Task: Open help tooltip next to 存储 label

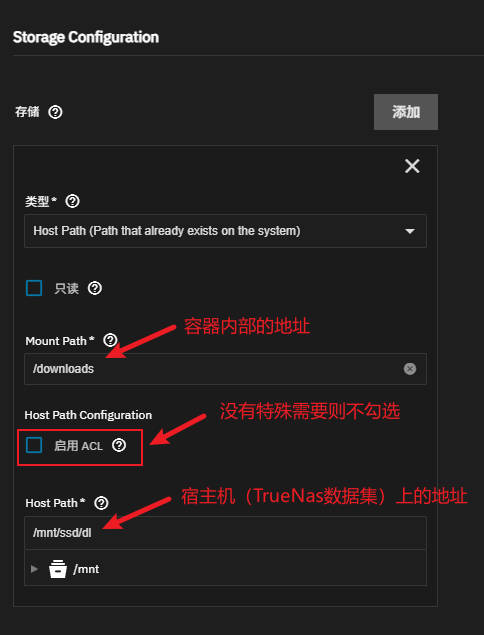Action: (x=55, y=112)
